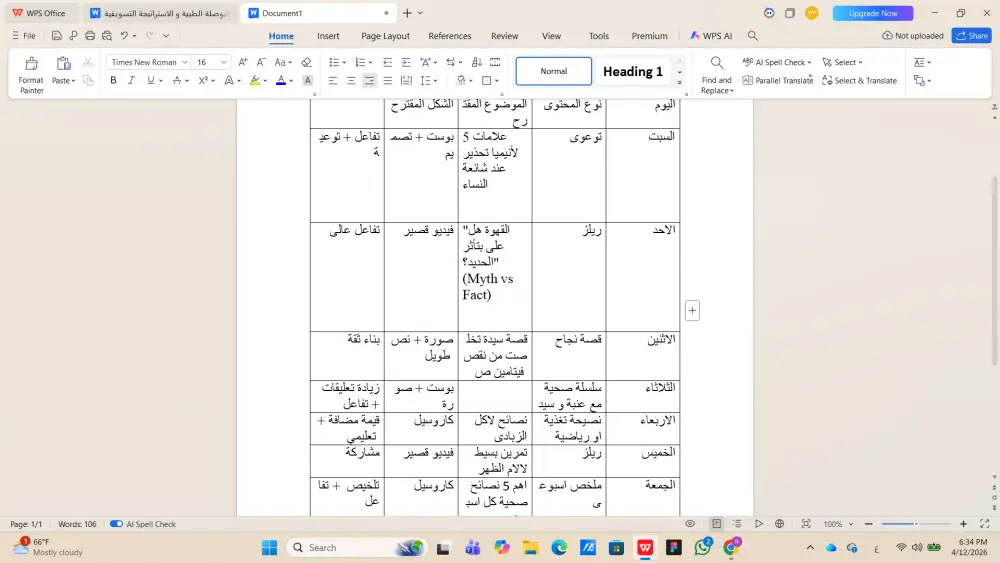The width and height of the screenshot is (1000, 563).
Task: Open the Review ribbon tab
Action: (x=504, y=36)
